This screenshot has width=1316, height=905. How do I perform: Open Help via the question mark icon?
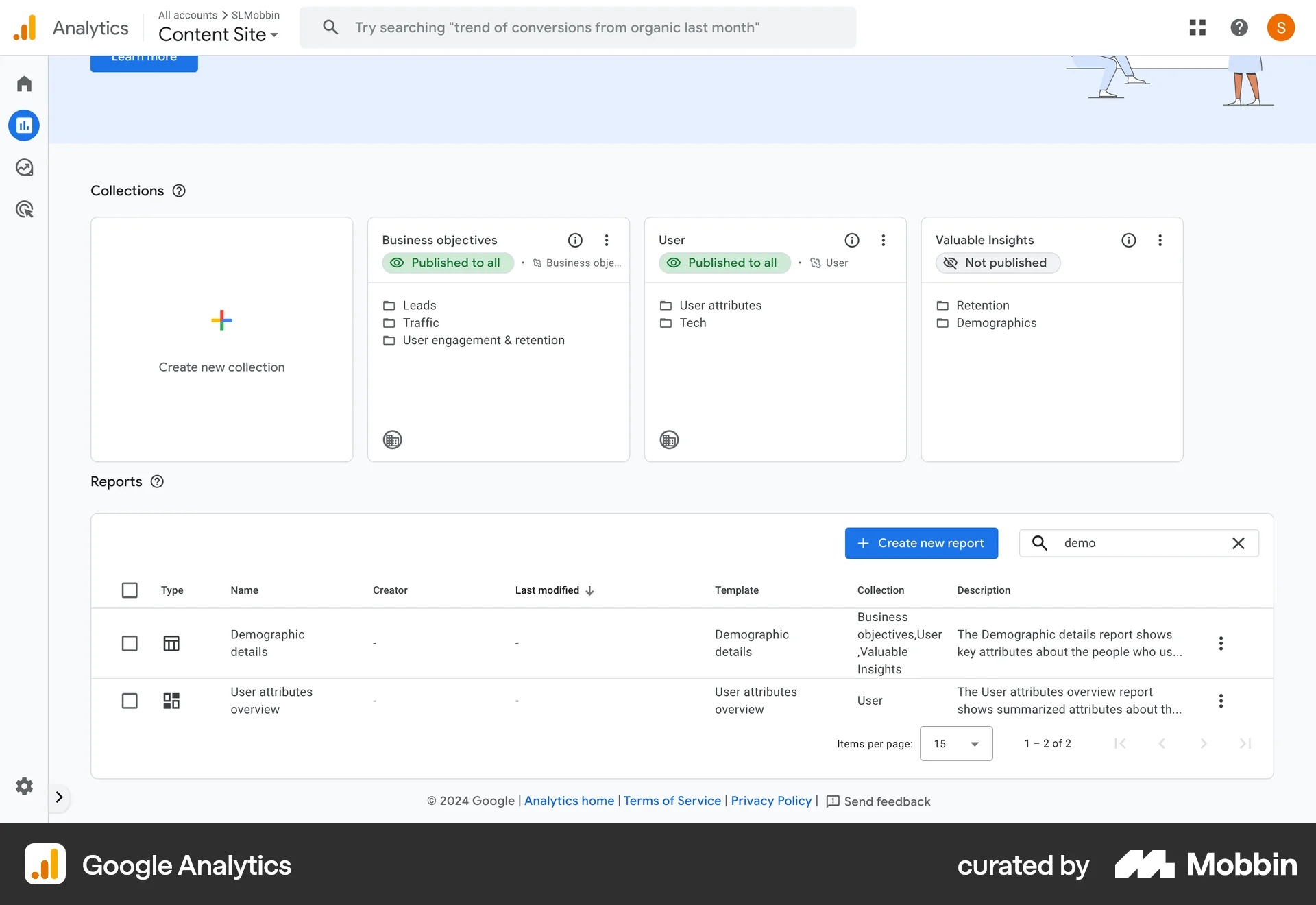coord(1239,27)
